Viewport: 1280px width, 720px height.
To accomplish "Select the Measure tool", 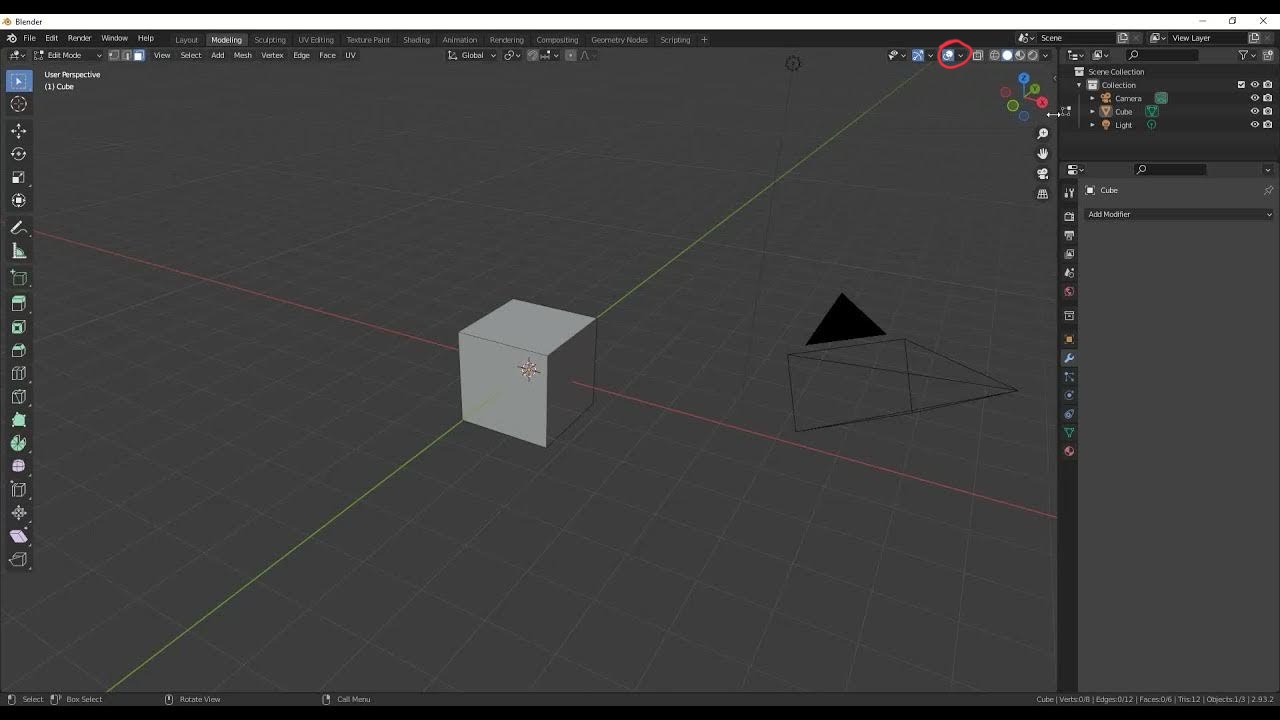I will [x=18, y=251].
